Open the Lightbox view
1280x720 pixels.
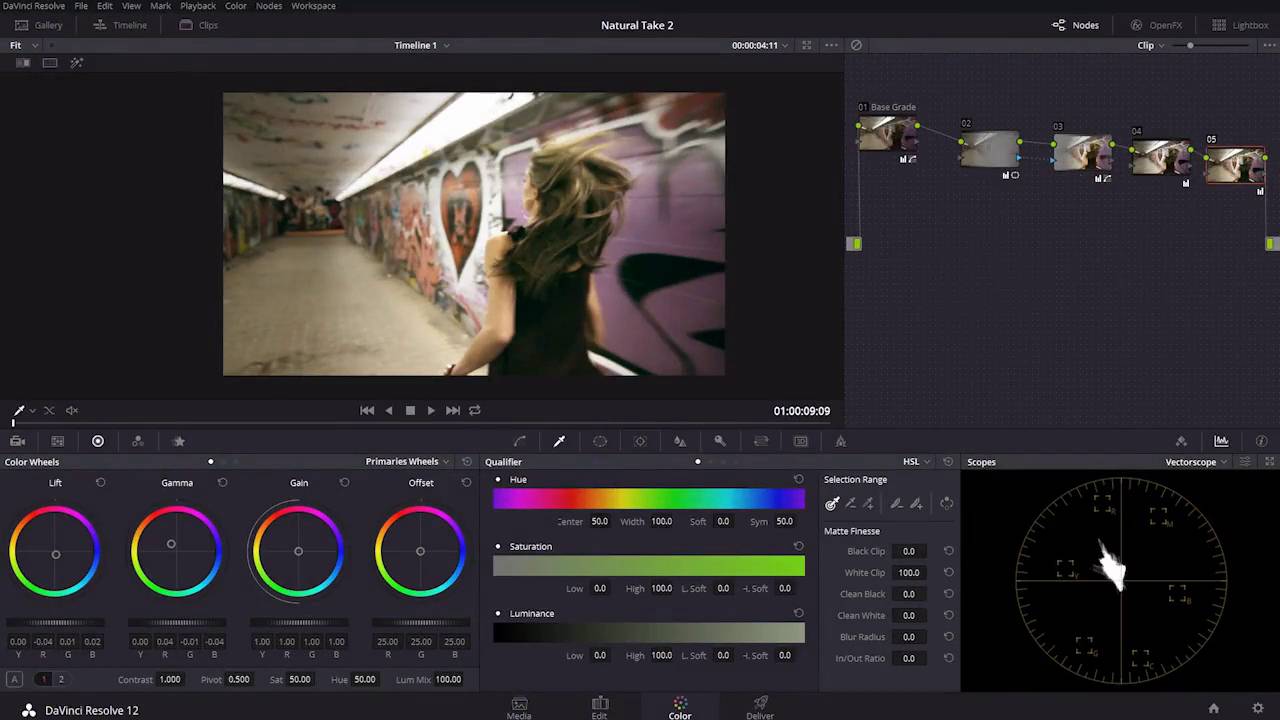click(1240, 25)
